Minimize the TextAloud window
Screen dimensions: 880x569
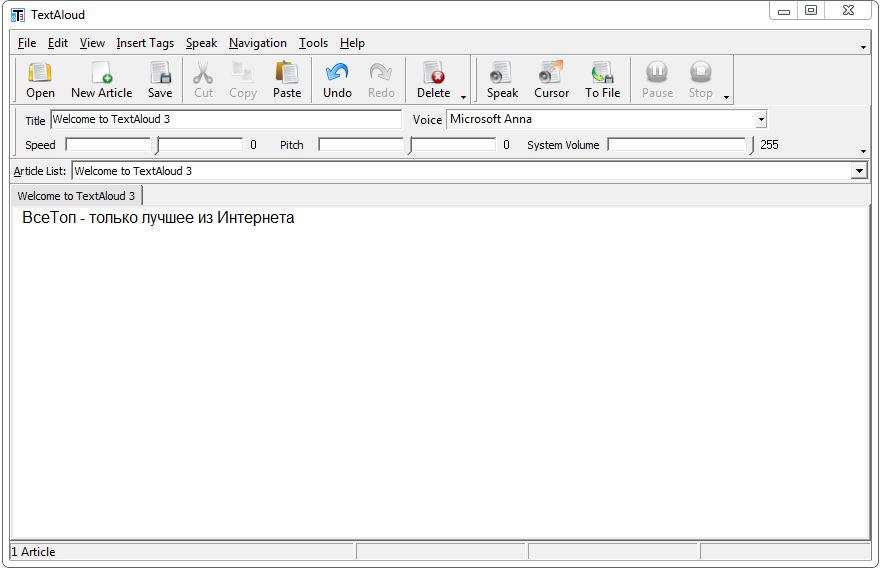click(x=784, y=11)
